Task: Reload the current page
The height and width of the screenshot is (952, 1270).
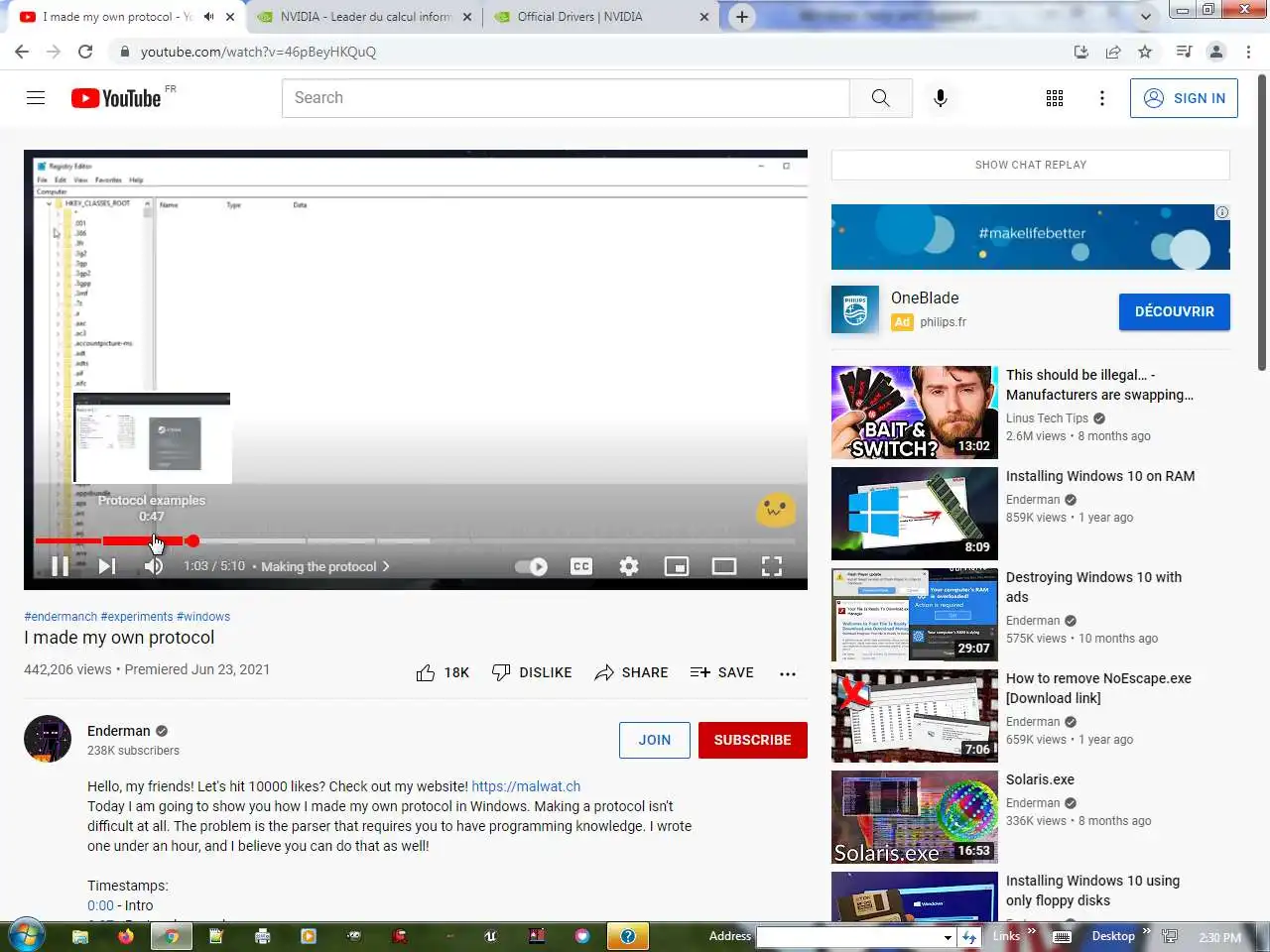Action: [x=85, y=52]
